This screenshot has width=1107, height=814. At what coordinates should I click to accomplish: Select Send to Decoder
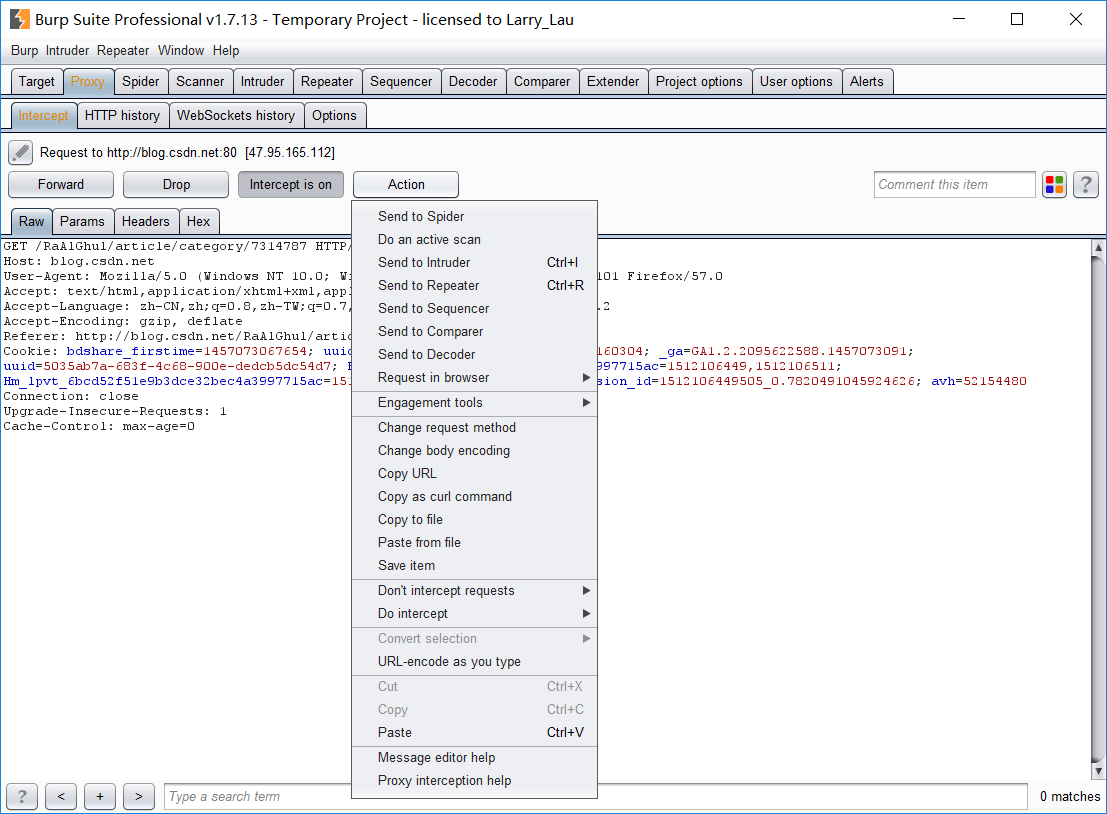[x=474, y=354]
